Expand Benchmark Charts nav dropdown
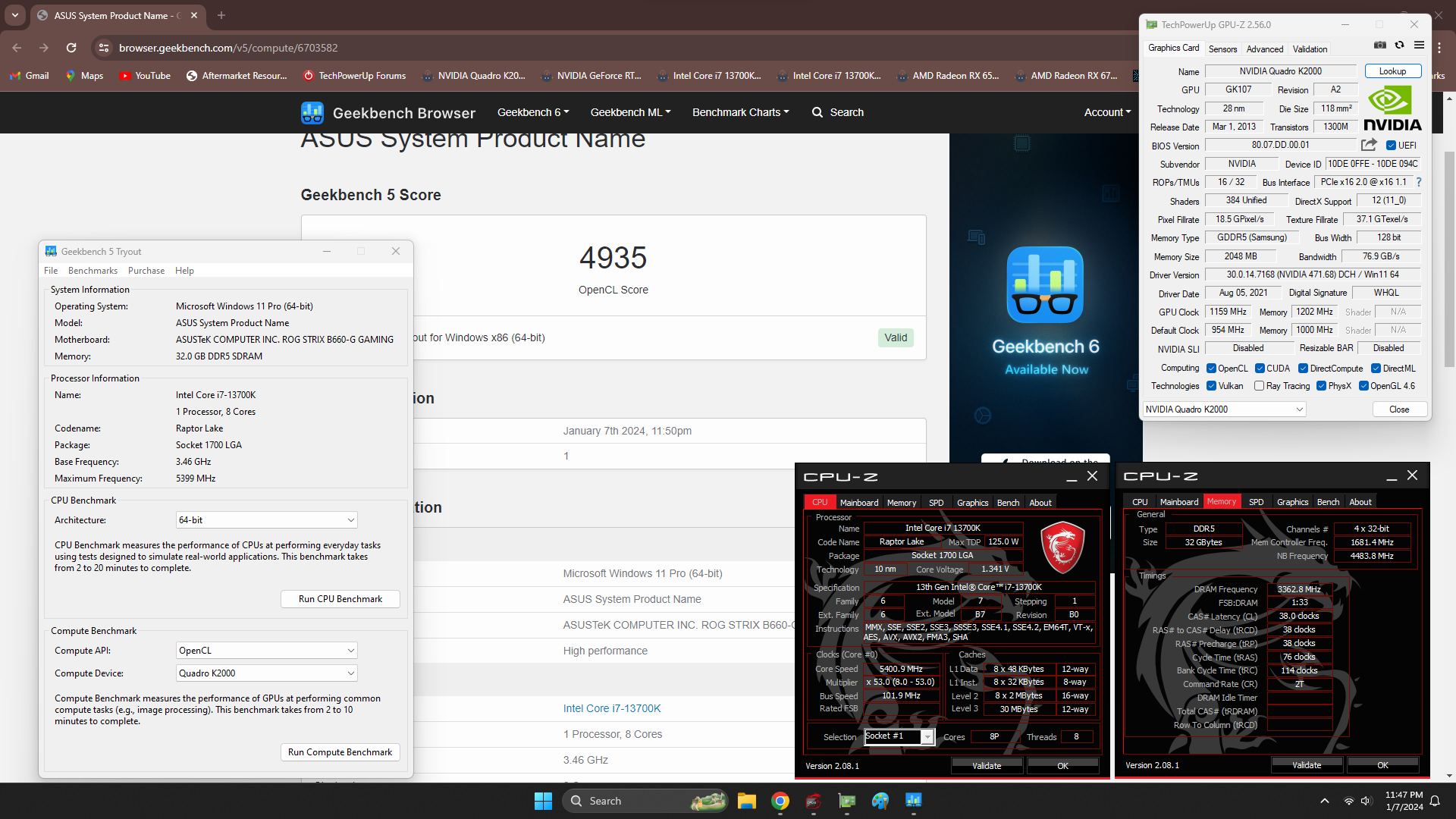Image resolution: width=1456 pixels, height=819 pixels. [740, 112]
